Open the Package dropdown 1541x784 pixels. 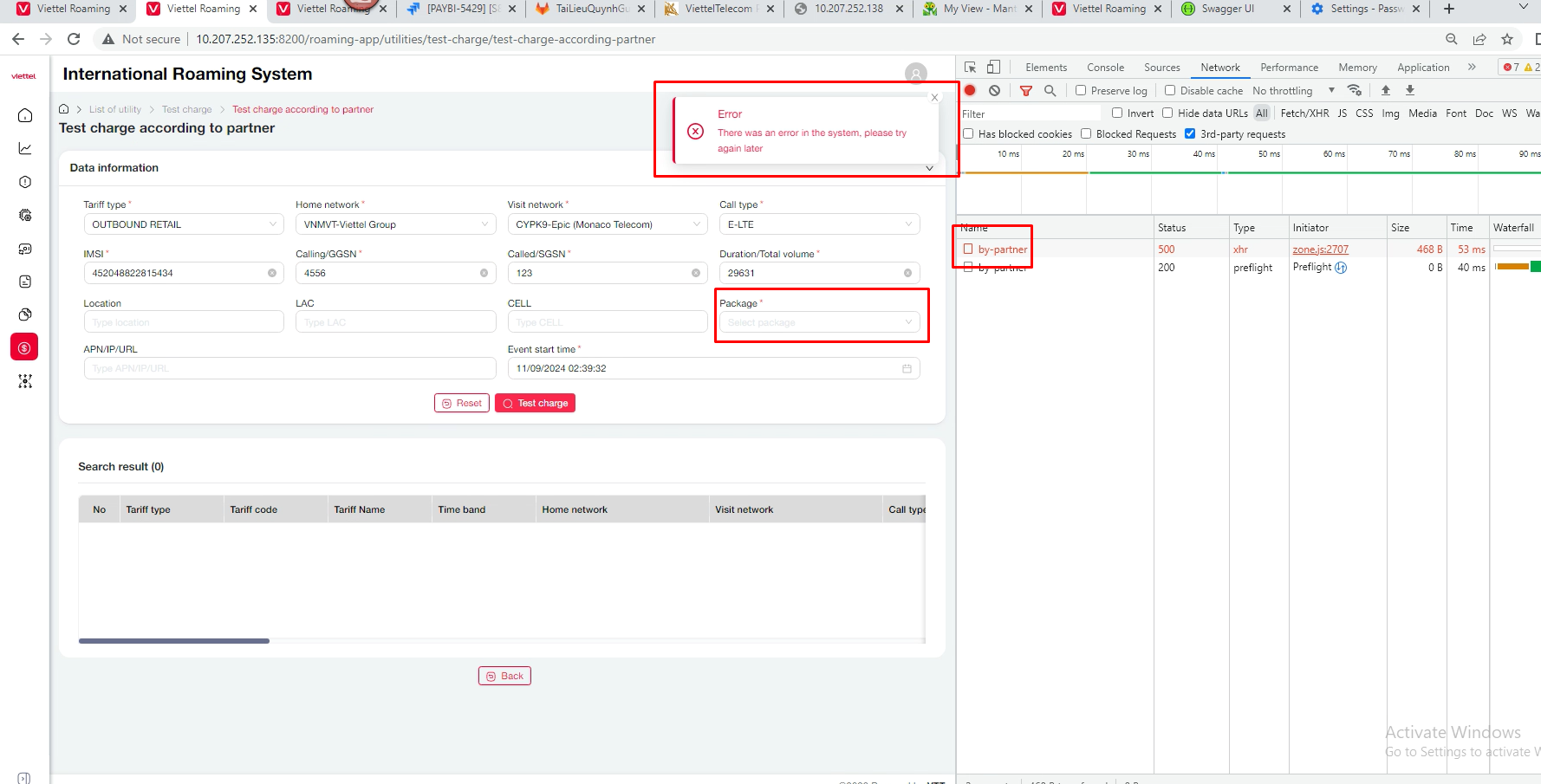pyautogui.click(x=819, y=322)
